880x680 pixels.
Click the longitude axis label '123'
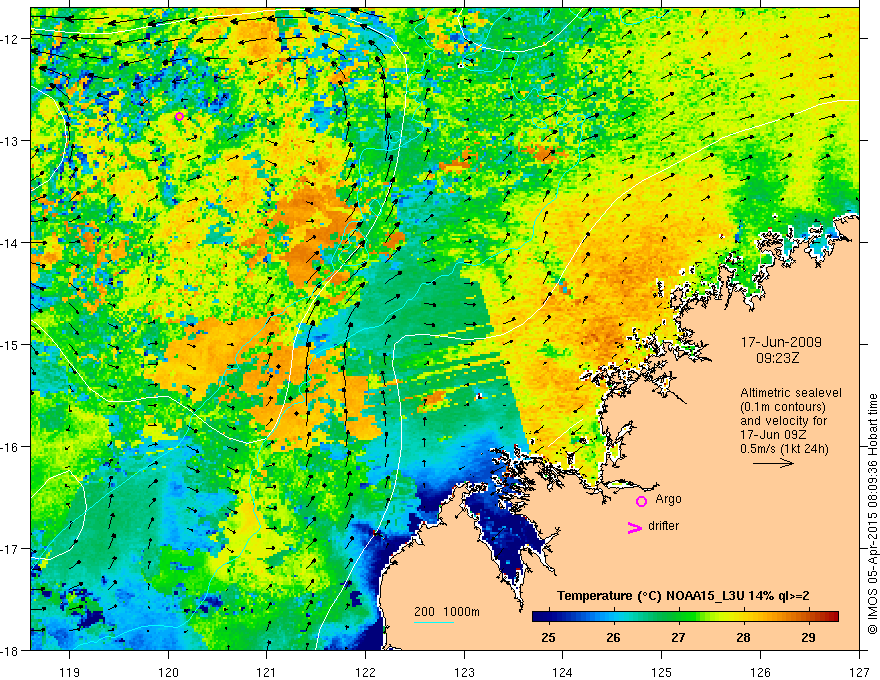pos(464,672)
